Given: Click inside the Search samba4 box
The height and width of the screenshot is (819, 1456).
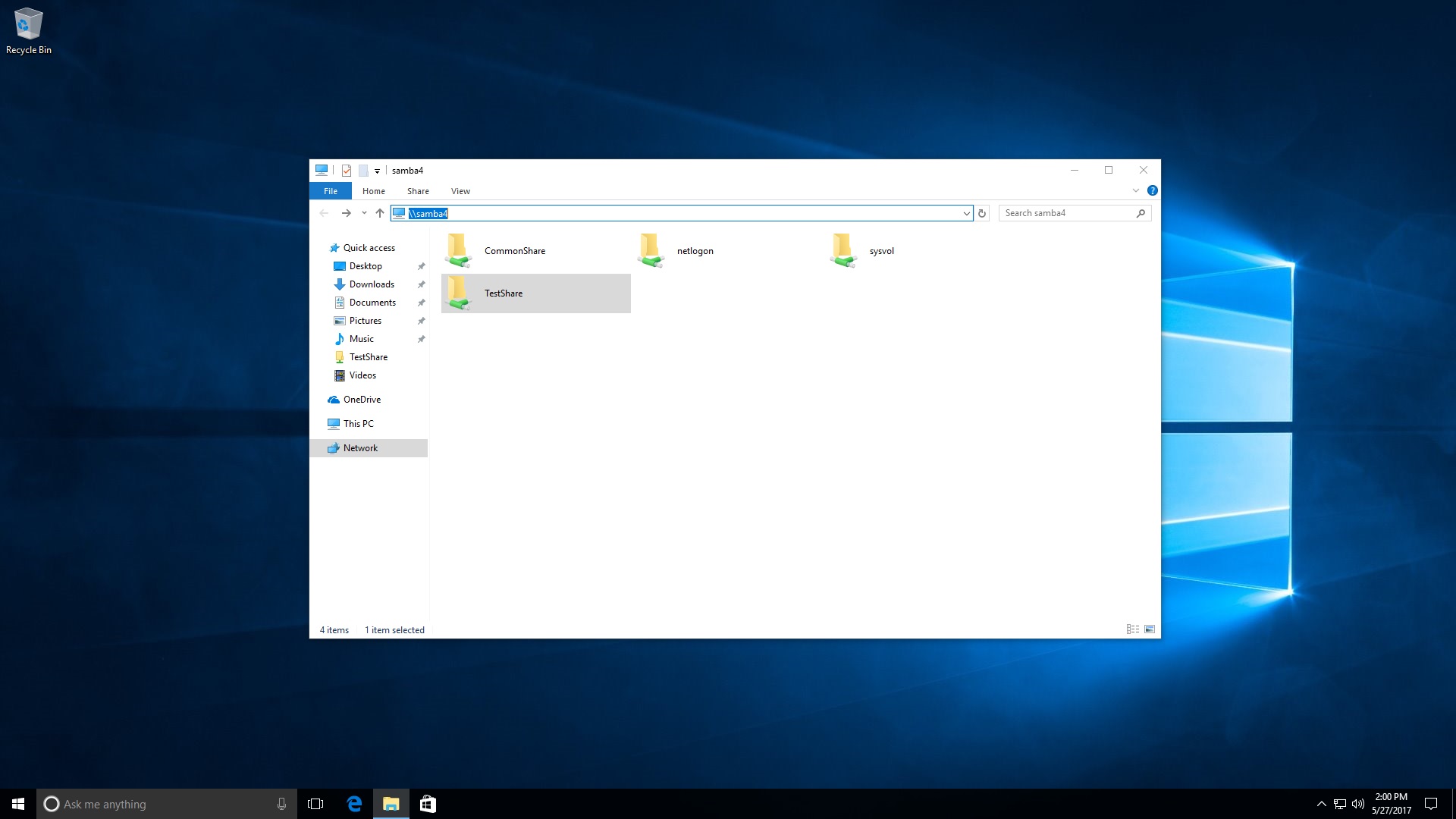Looking at the screenshot, I should 1069,213.
